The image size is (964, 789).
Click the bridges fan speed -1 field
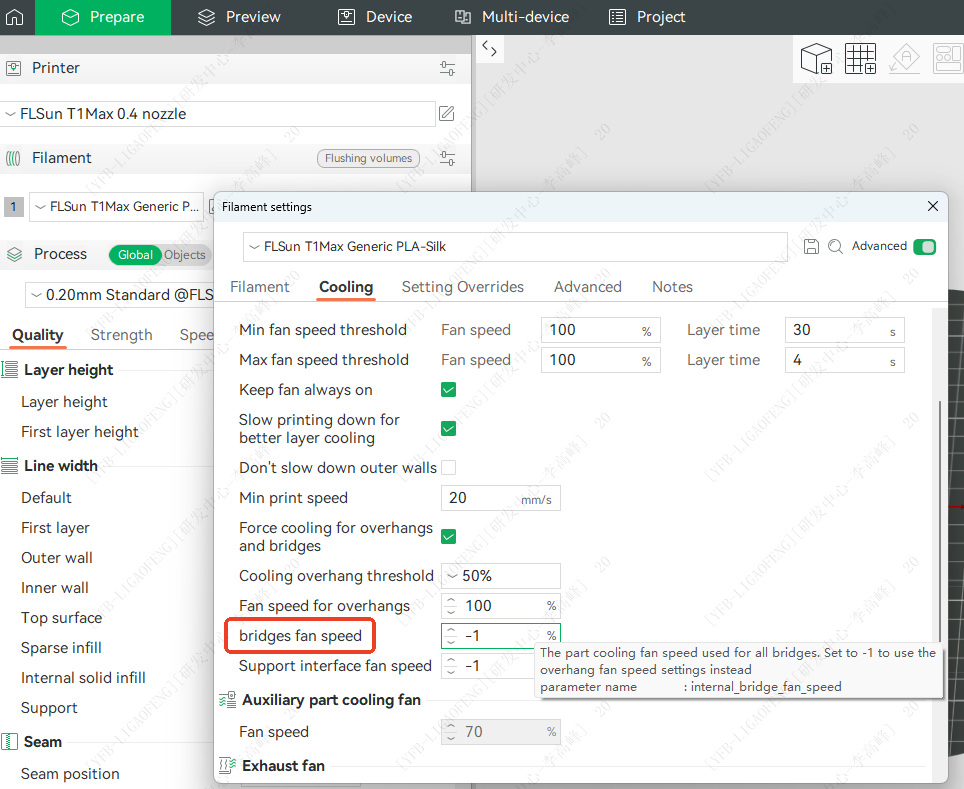pos(500,636)
